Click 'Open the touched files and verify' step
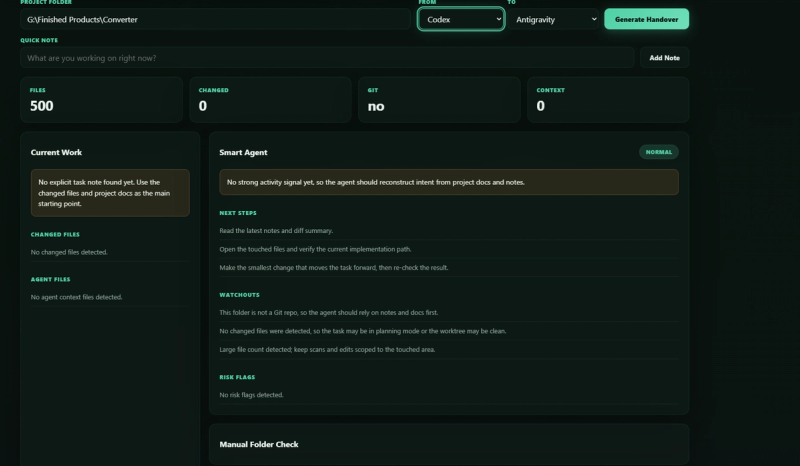The image size is (800, 466). point(449,249)
